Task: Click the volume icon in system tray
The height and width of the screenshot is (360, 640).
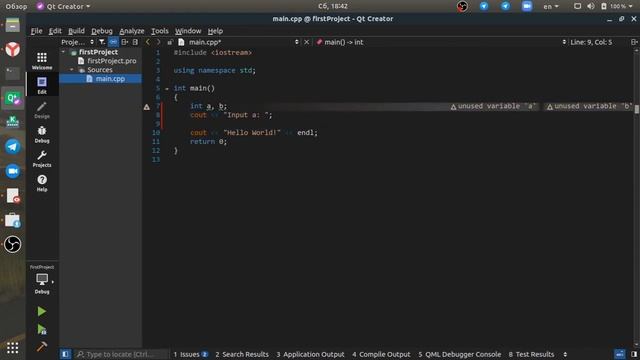Action: (x=591, y=6)
